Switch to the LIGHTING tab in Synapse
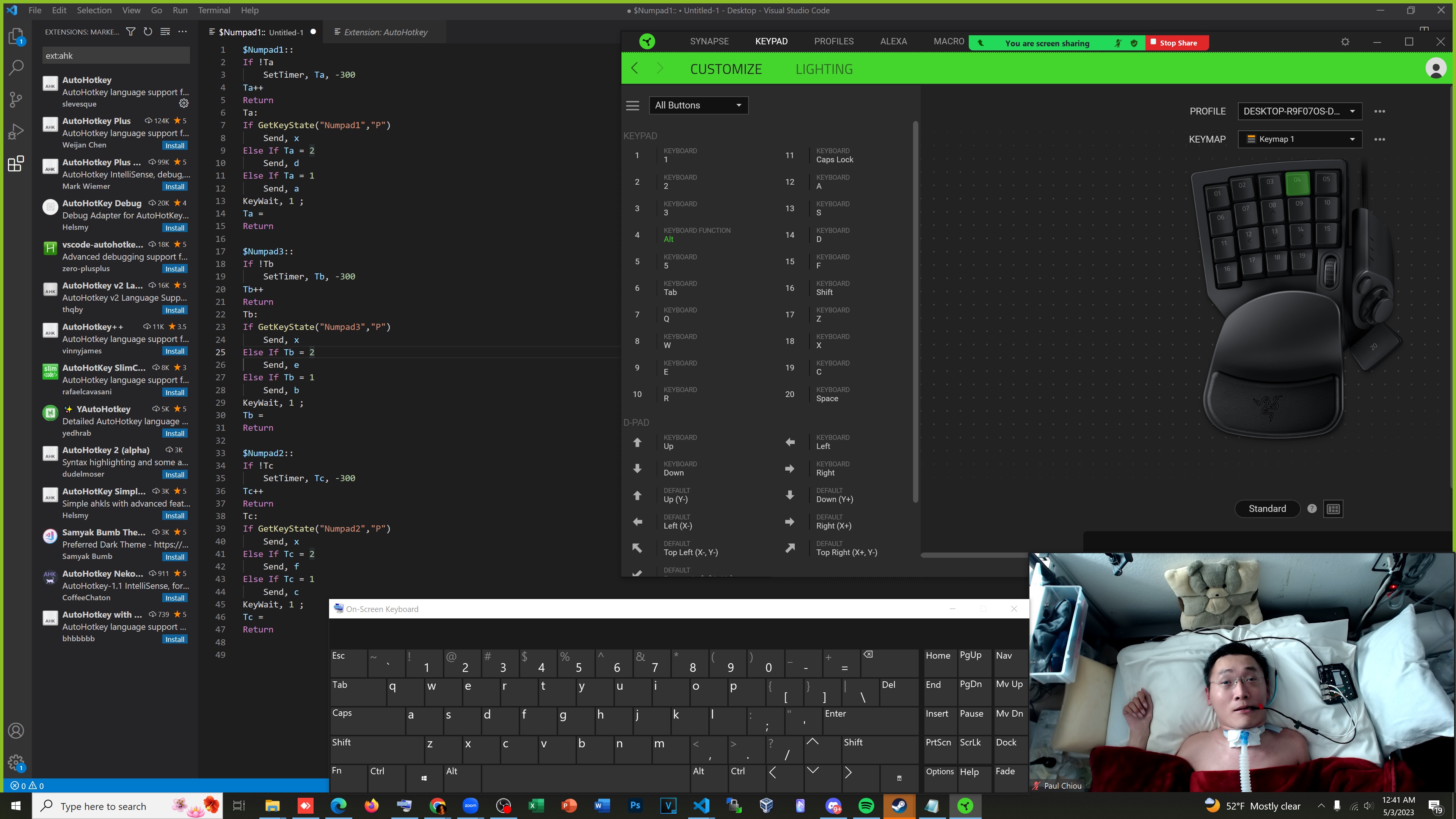Viewport: 1456px width, 819px height. coord(824,68)
